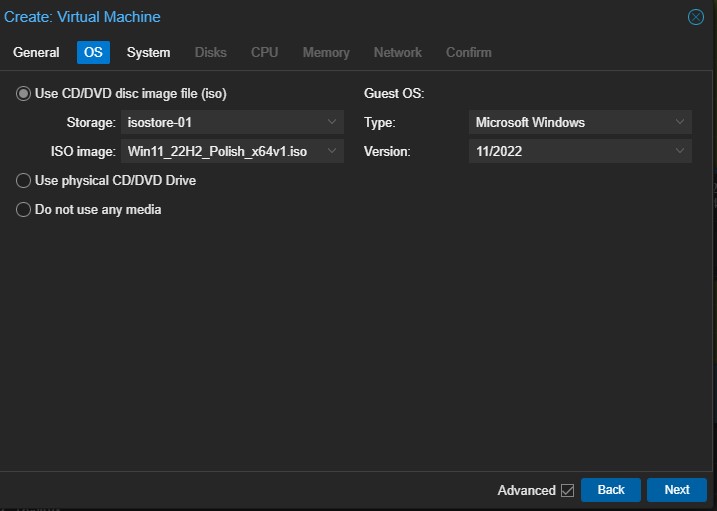Expand the Storage dropdown arrow
Viewport: 717px width, 511px height.
tap(333, 123)
